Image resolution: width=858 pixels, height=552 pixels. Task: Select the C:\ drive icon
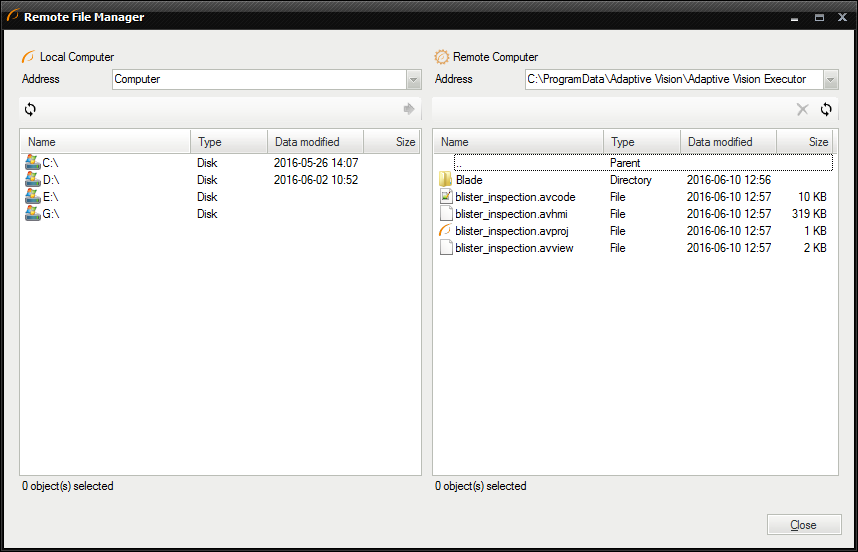pyautogui.click(x=32, y=163)
